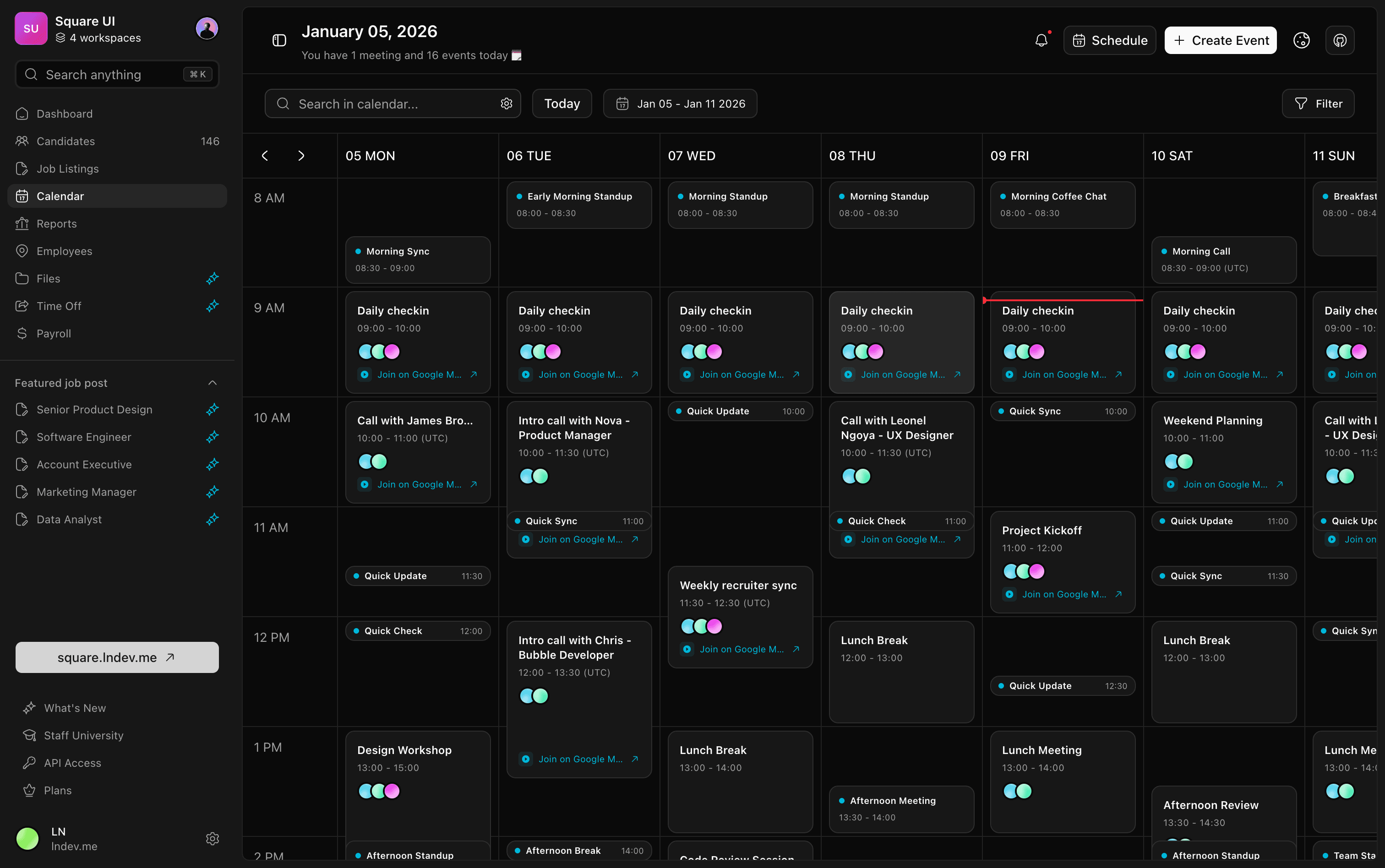Screen dimensions: 1385x868
Task: Select the Dashboard menu item
Action: pos(64,114)
